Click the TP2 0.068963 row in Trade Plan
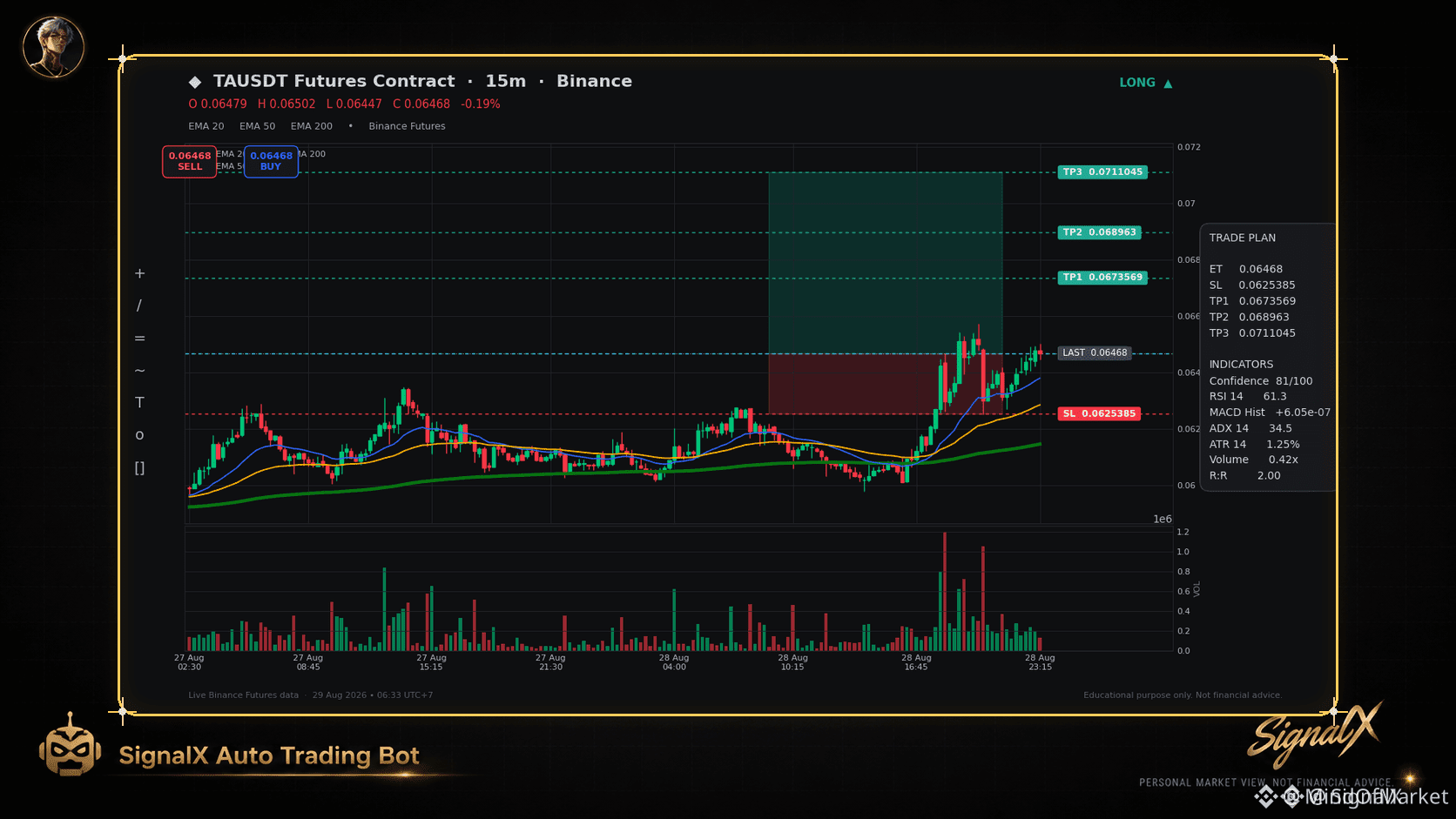 (x=1250, y=318)
